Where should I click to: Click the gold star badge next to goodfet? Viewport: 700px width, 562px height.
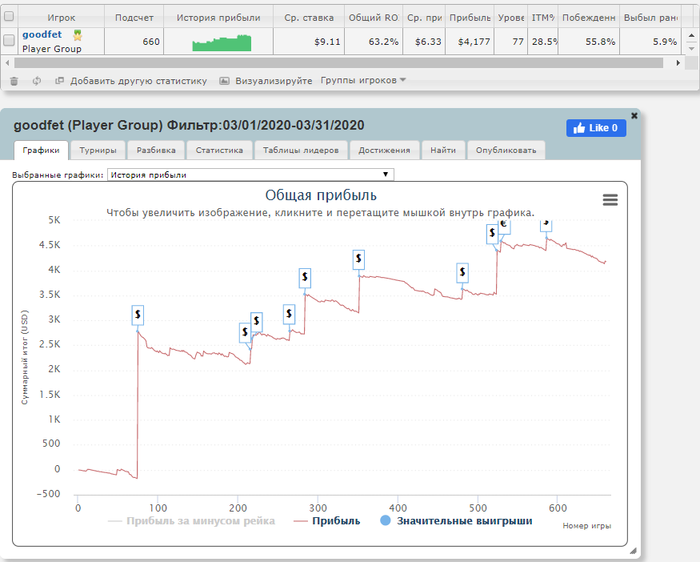pyautogui.click(x=78, y=35)
